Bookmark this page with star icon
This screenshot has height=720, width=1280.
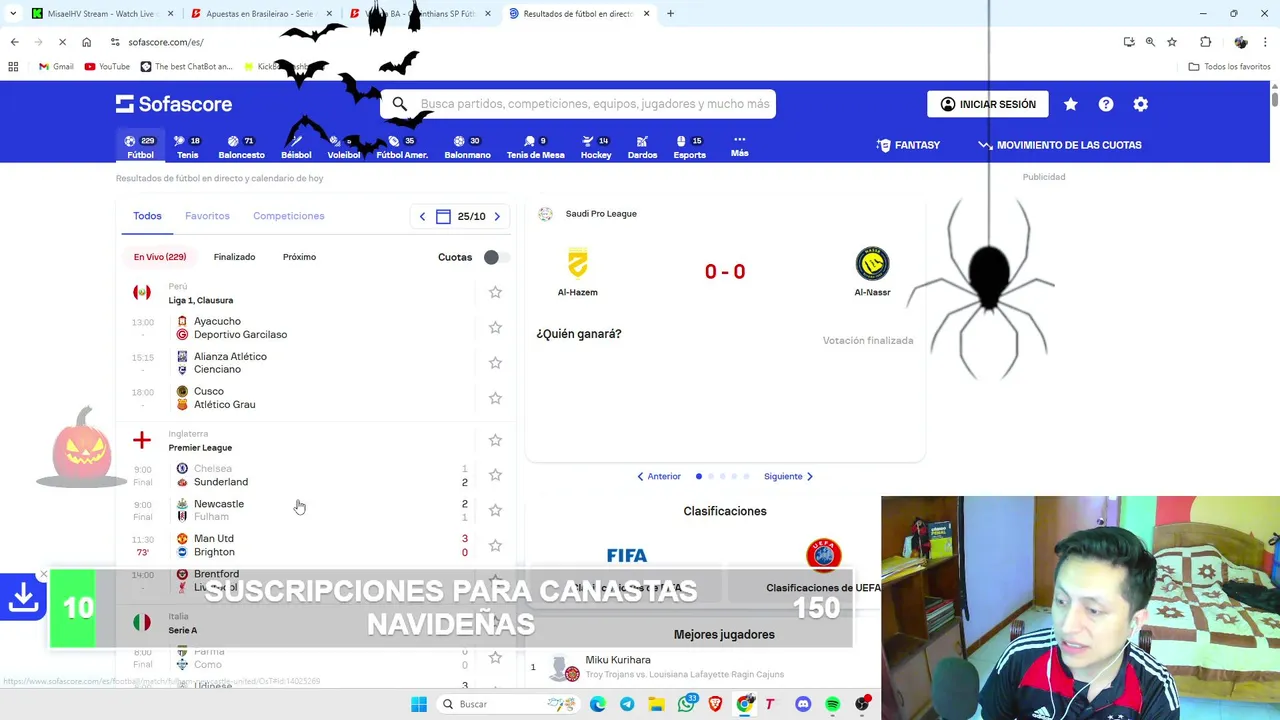pos(1172,42)
